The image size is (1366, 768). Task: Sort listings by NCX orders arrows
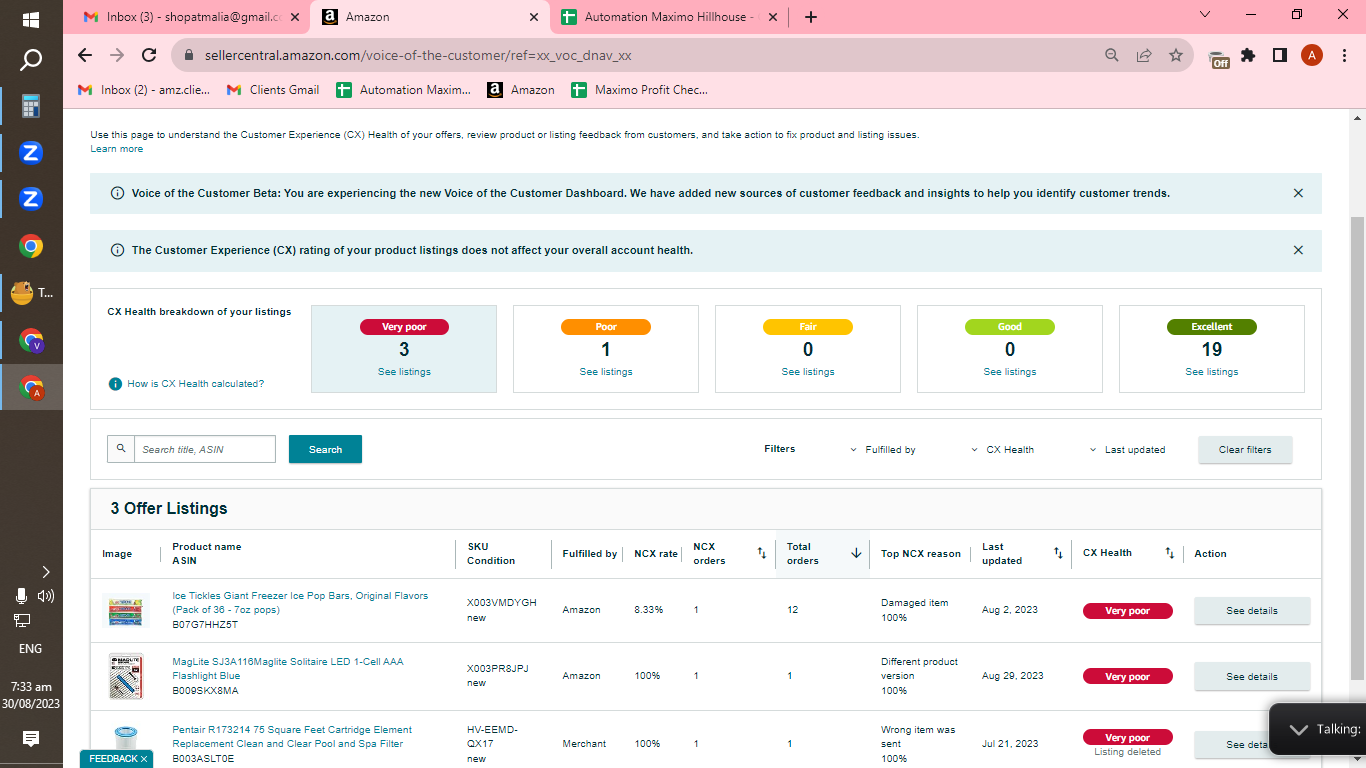[761, 553]
